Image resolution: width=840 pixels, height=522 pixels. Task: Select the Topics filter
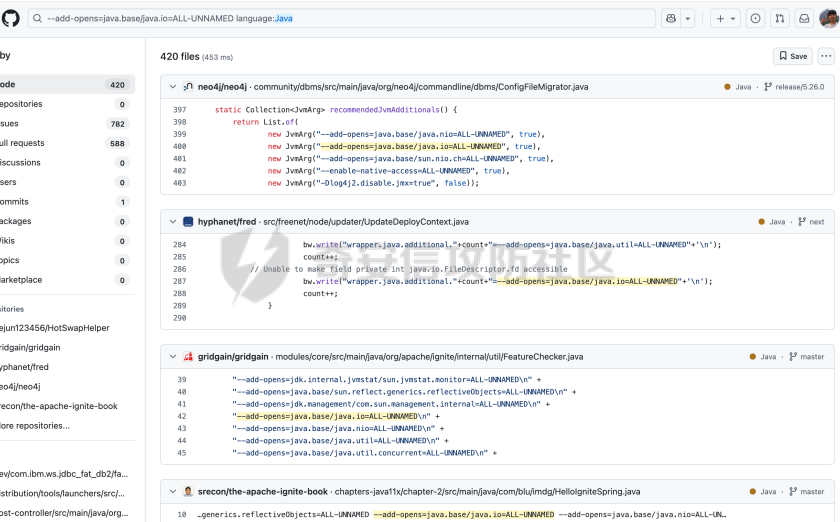[66, 260]
